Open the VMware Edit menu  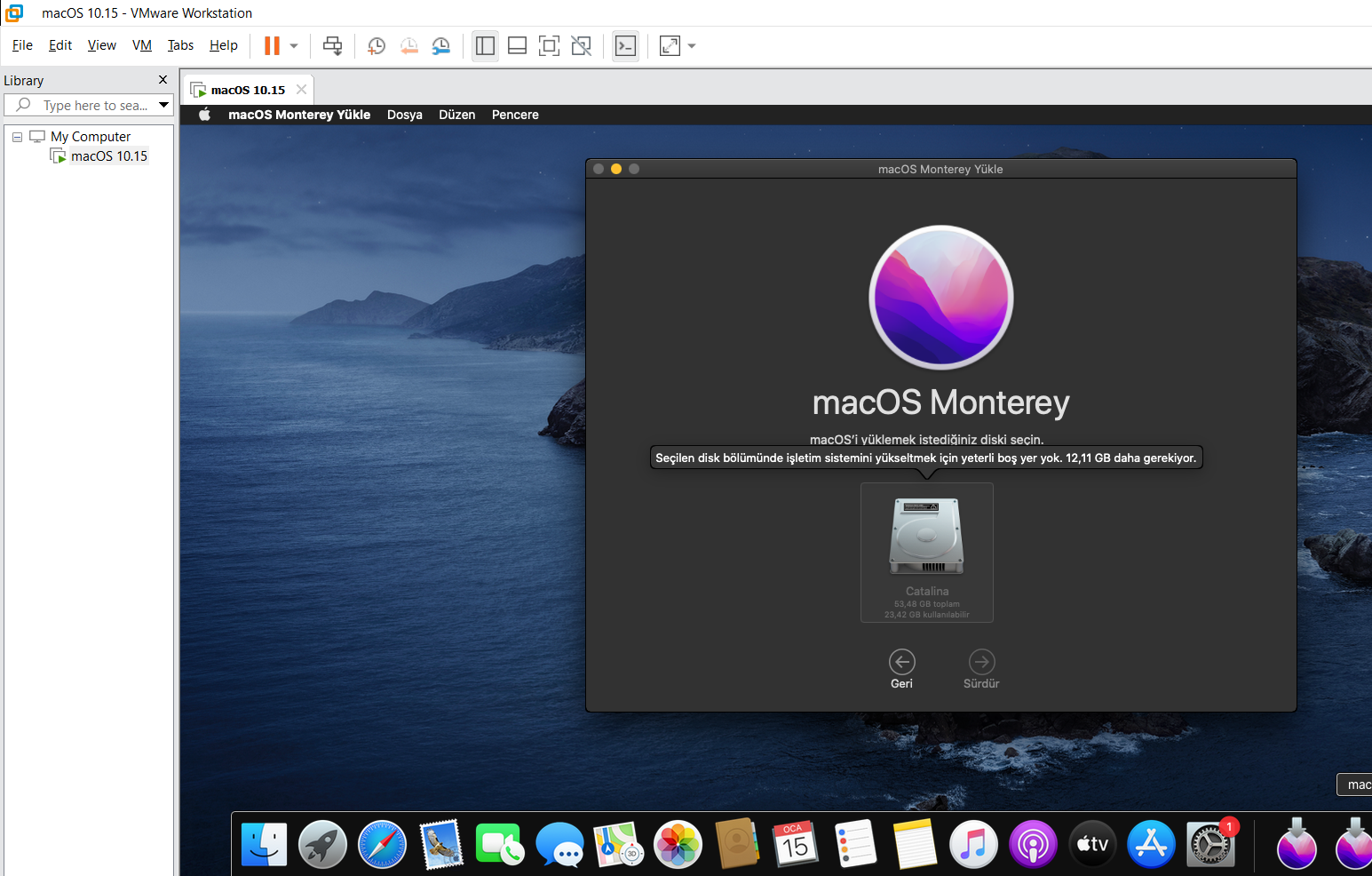[x=60, y=45]
